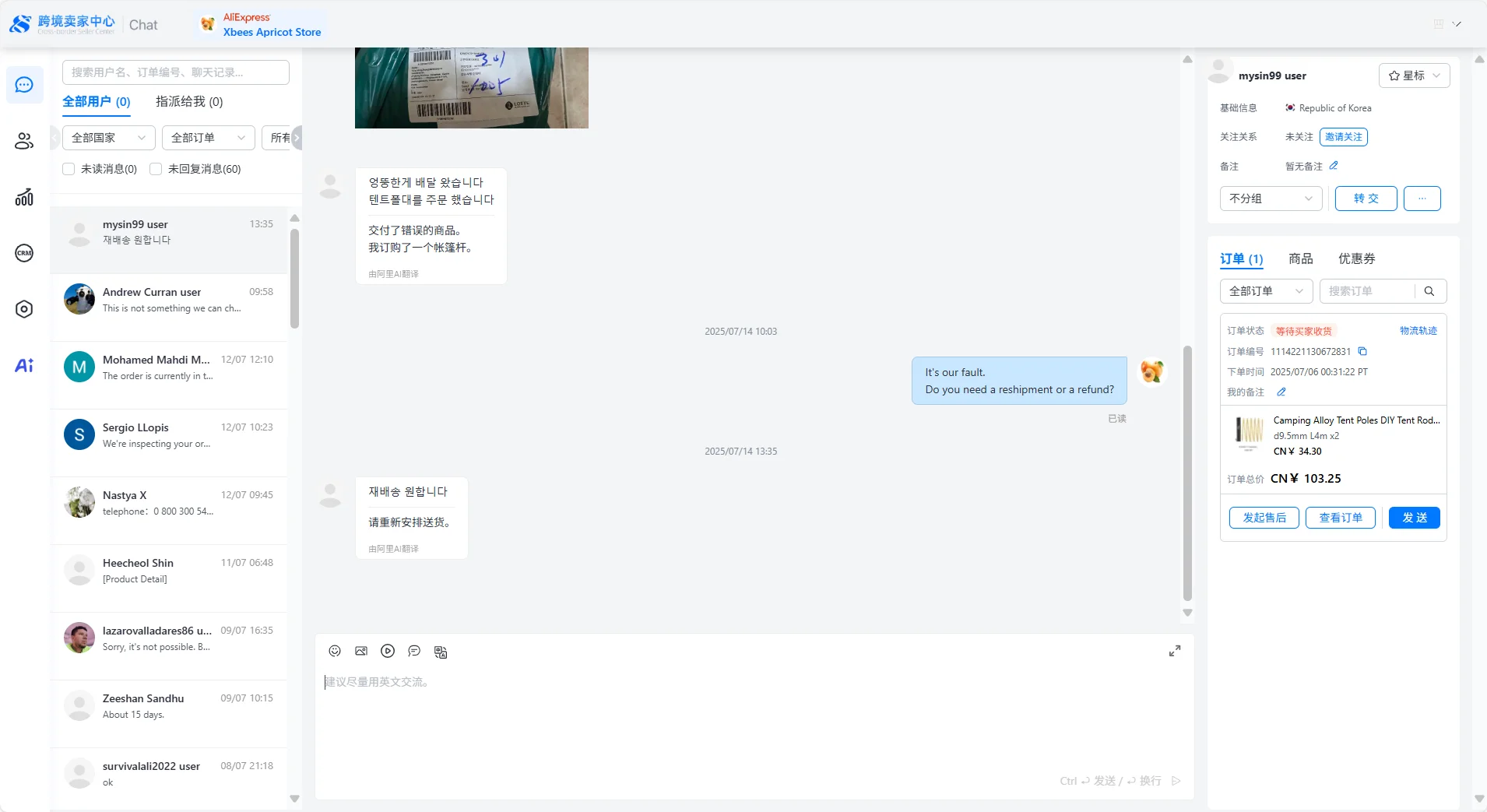
Task: Open the mysin99 user conversation
Action: point(168,240)
